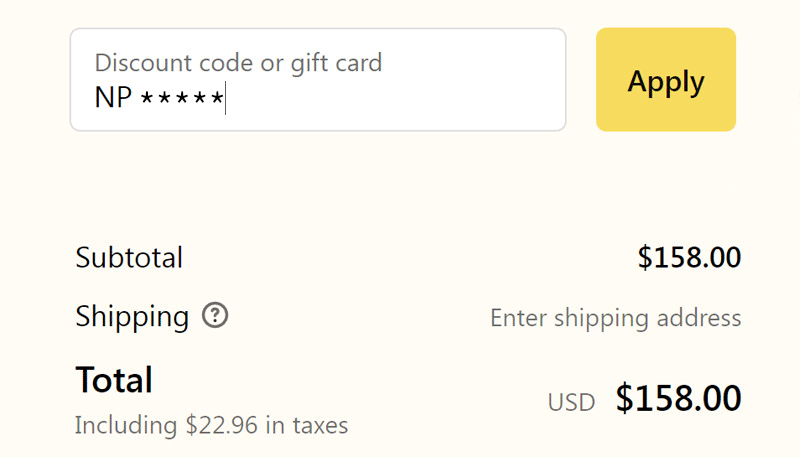Click the Shipping help question-mark icon
The width and height of the screenshot is (800, 457).
[215, 316]
